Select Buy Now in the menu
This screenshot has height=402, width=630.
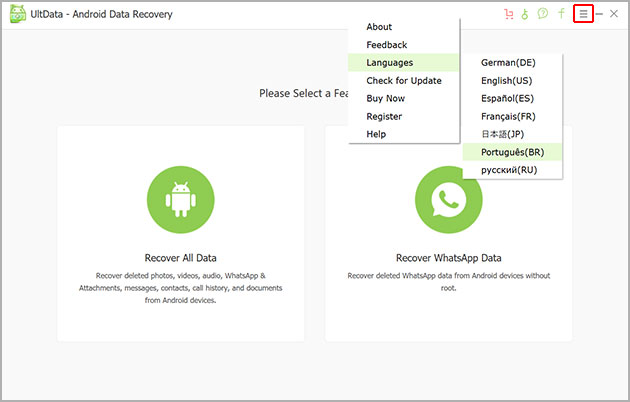click(403, 98)
